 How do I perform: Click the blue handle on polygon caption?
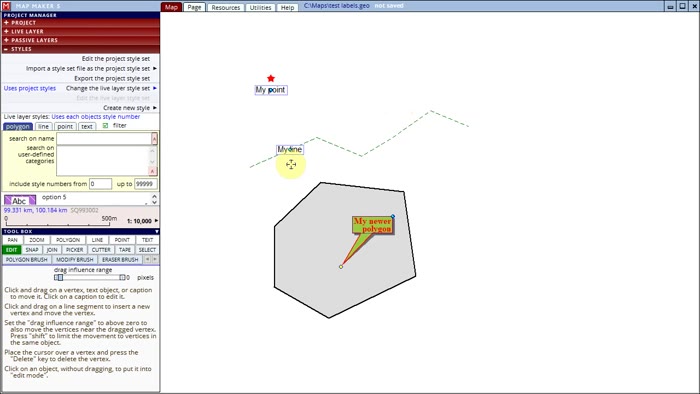[393, 216]
